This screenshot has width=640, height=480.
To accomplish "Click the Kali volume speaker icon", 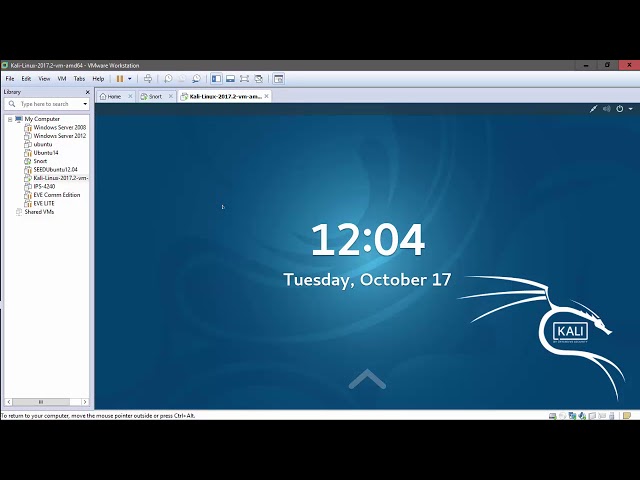I will [607, 109].
